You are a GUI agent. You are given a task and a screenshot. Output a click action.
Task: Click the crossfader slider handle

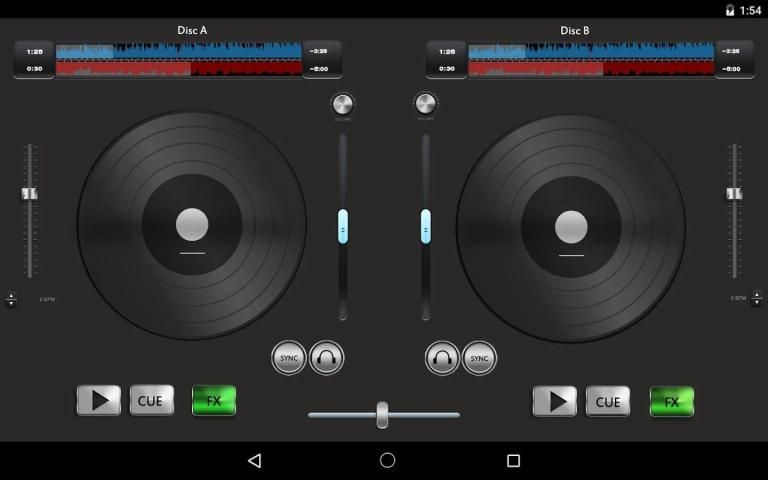[382, 414]
